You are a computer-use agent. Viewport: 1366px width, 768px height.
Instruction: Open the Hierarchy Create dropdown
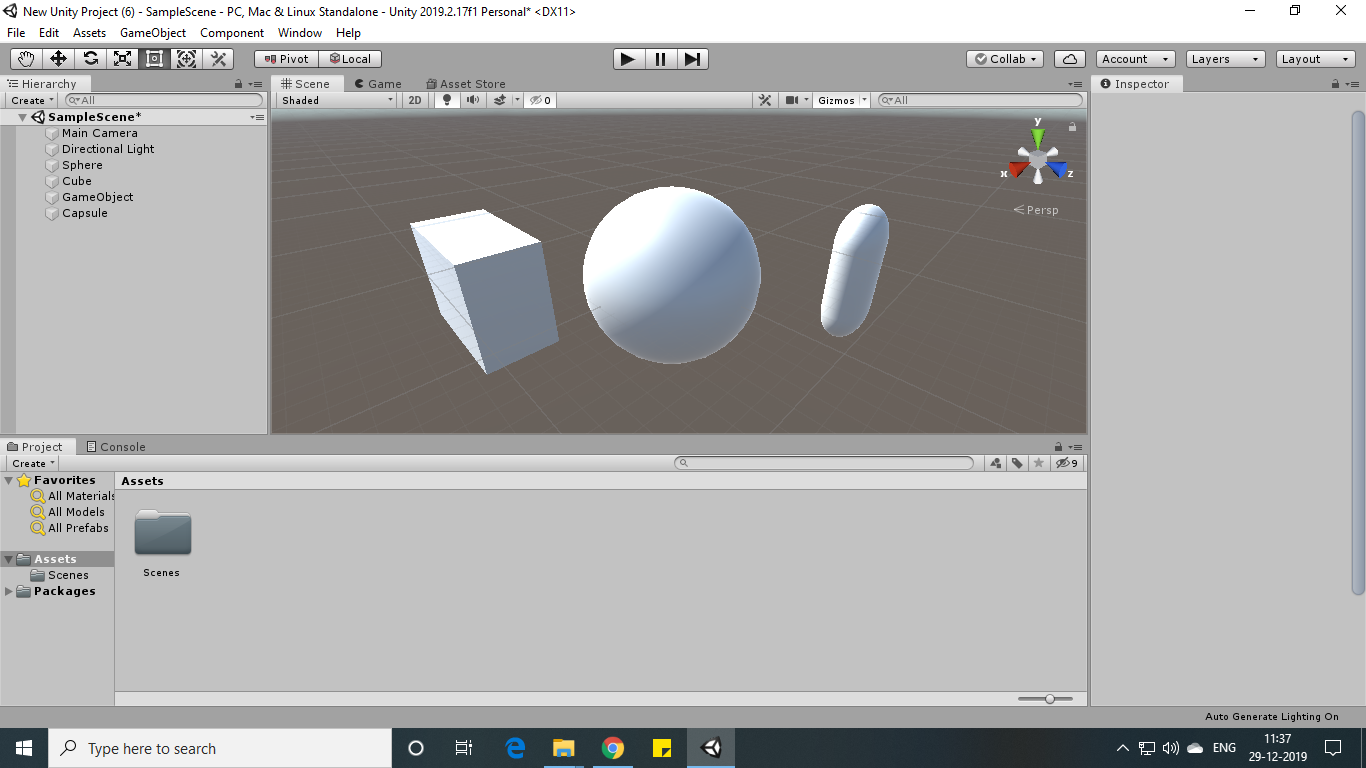tap(32, 100)
